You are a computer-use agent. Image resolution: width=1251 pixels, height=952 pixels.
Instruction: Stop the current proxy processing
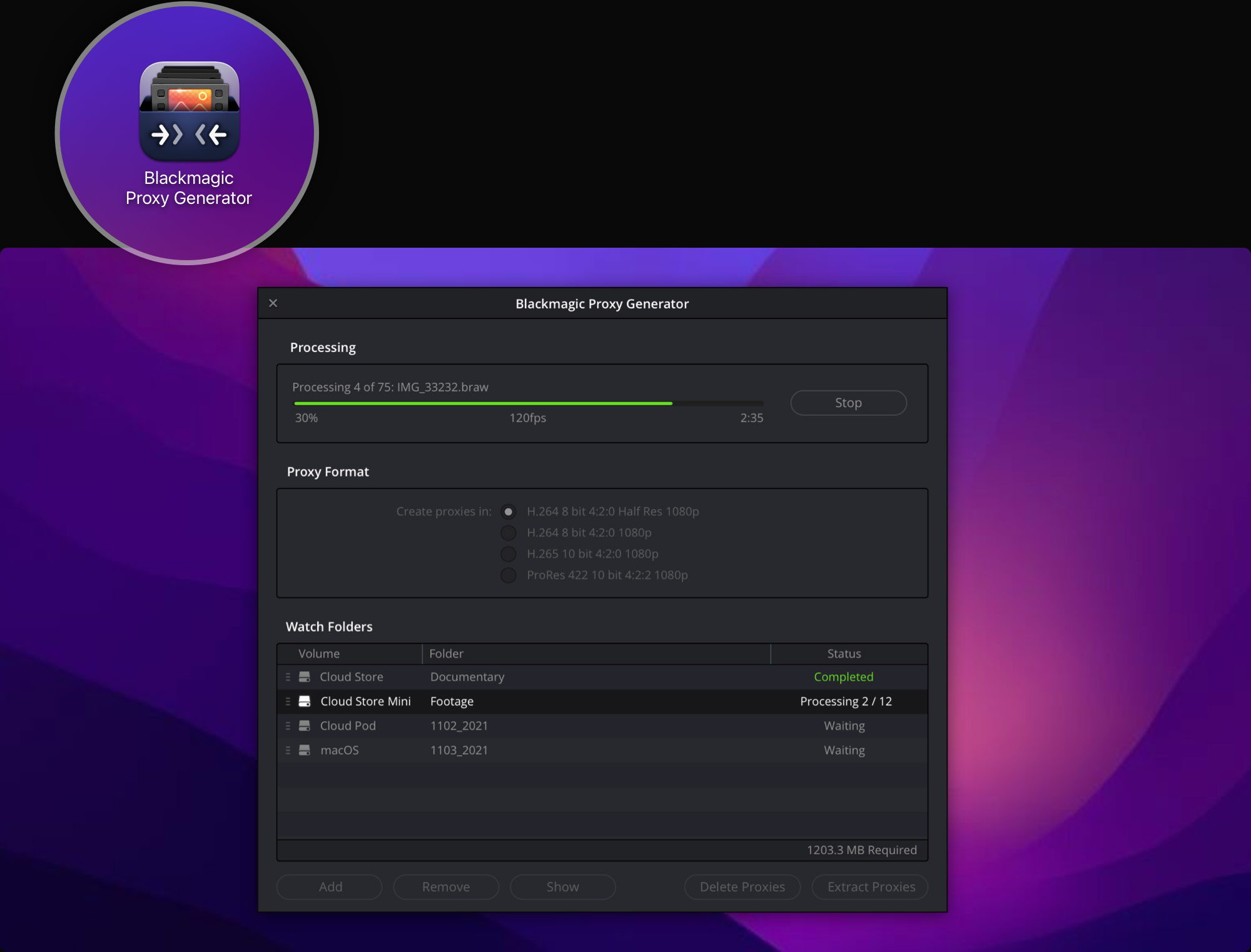click(x=848, y=403)
